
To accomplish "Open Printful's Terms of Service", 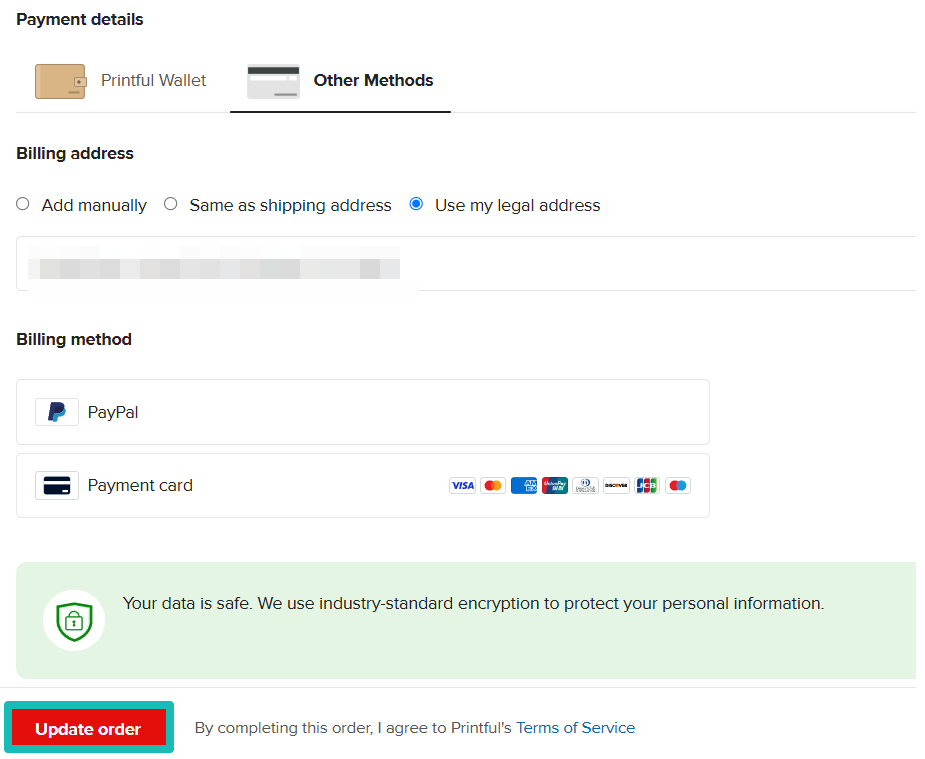I will [575, 727].
